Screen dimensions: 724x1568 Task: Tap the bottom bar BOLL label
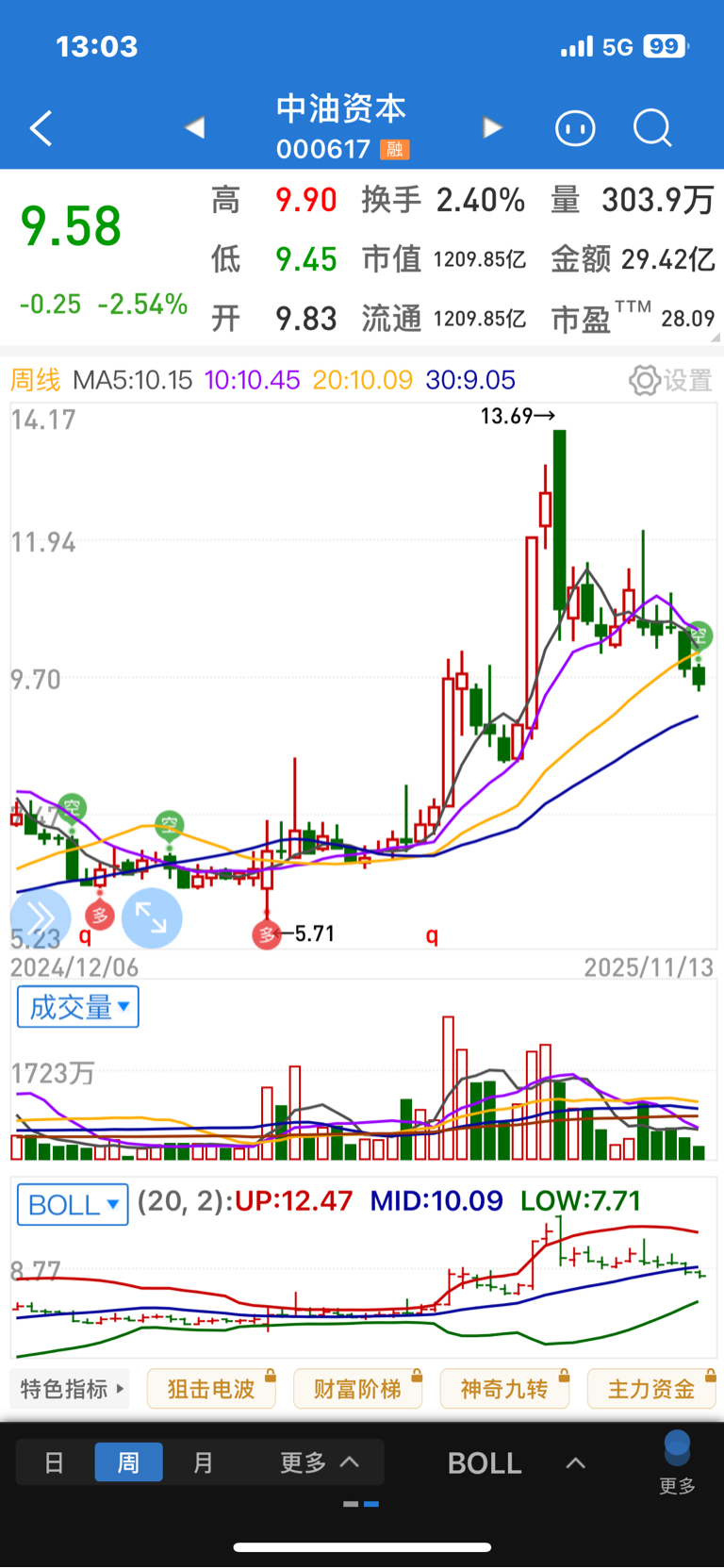click(x=485, y=1463)
